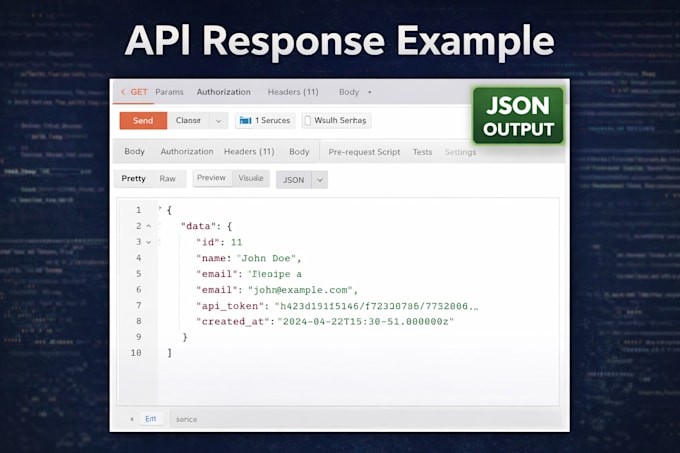Toggle the fold arrow on line 3
The image size is (680, 453).
click(x=149, y=242)
